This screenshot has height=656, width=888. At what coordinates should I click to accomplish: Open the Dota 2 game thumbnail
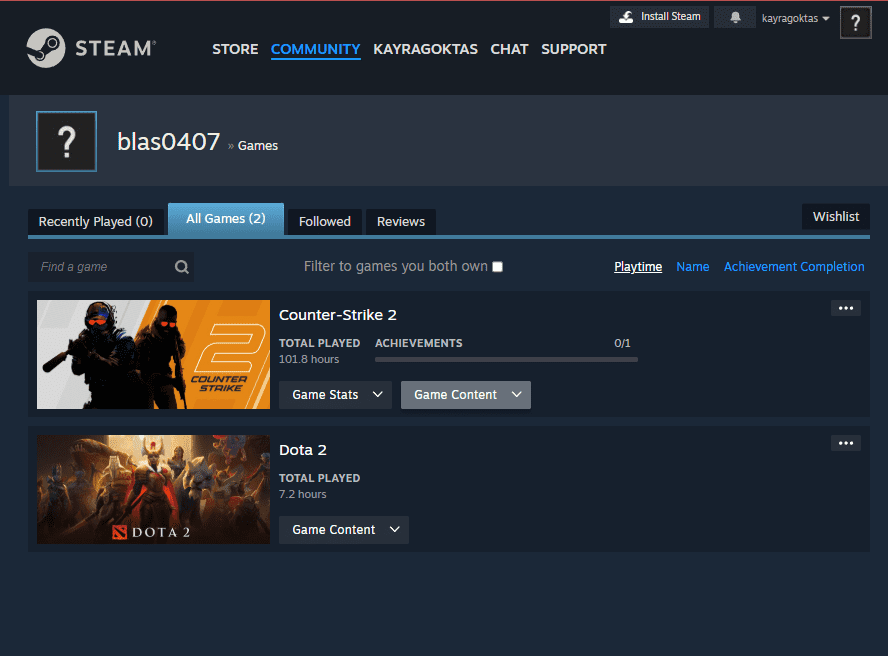153,489
